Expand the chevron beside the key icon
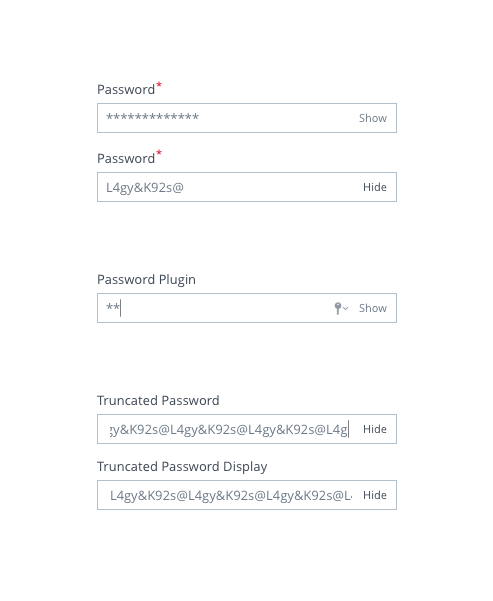The image size is (493, 601). tap(346, 308)
